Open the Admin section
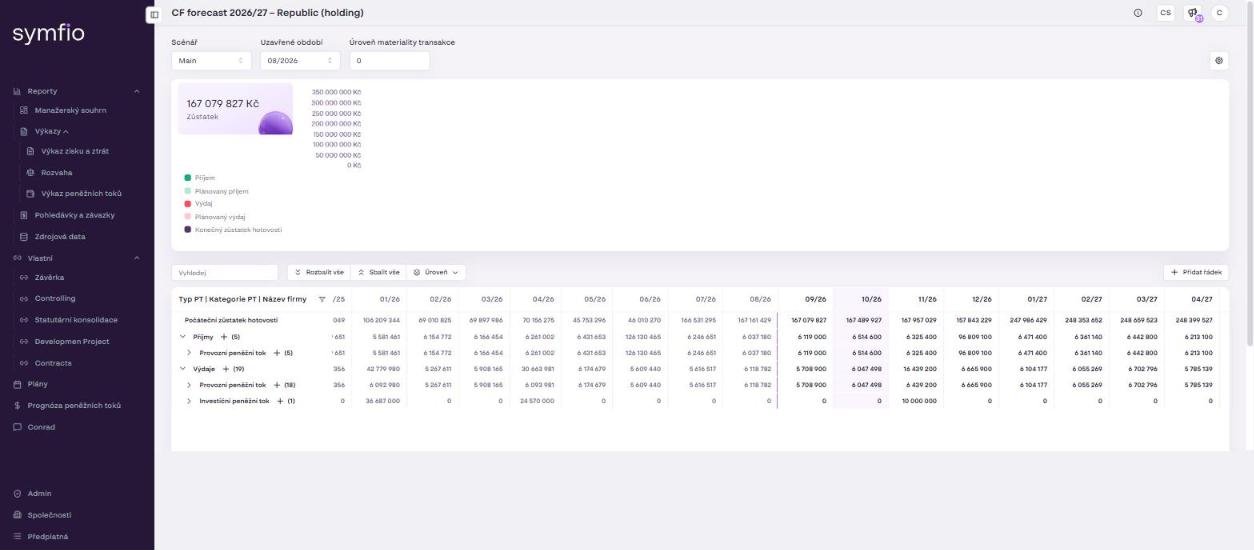Viewport: 1254px width, 550px height. pyautogui.click(x=39, y=493)
